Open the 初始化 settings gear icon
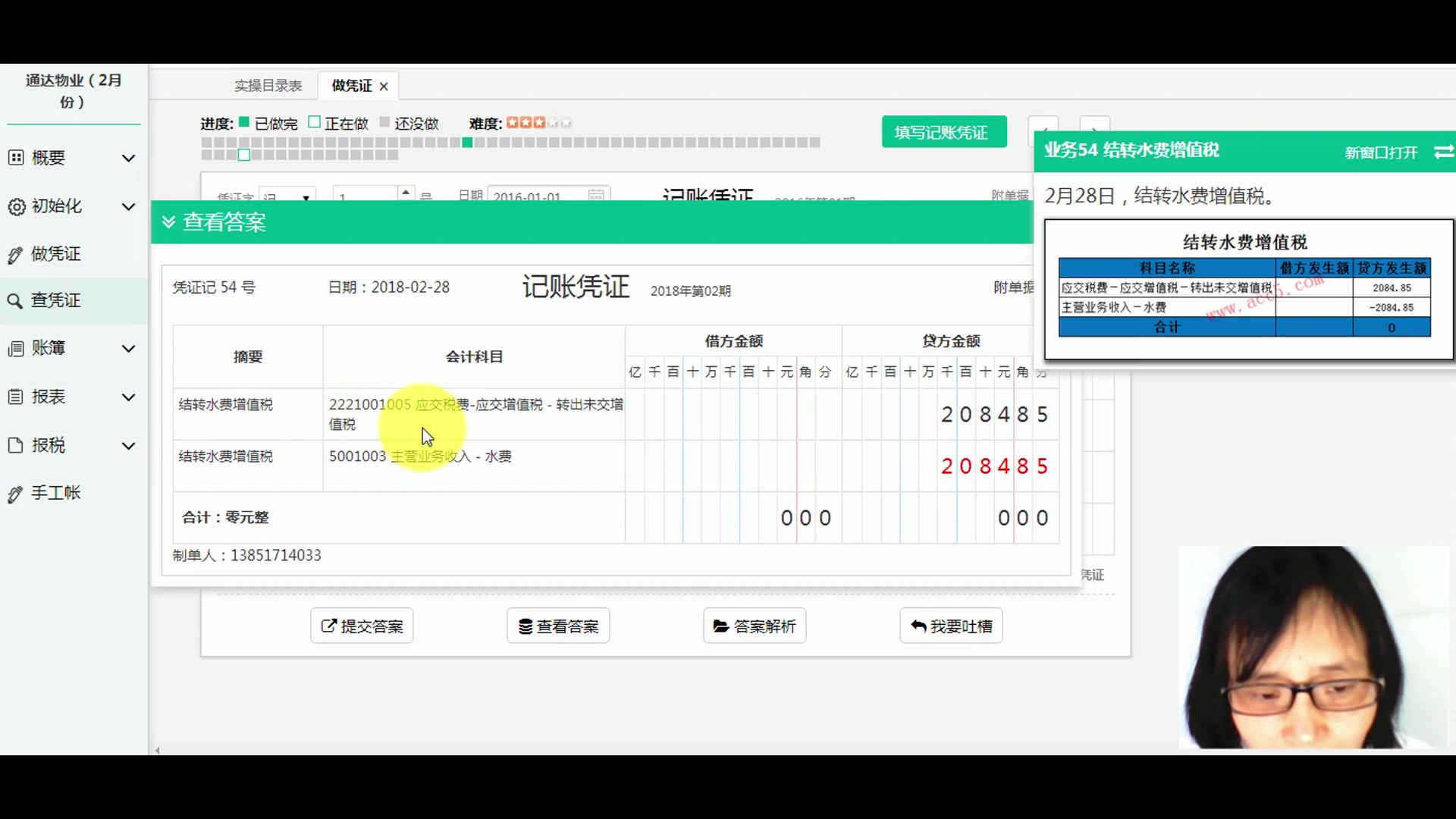This screenshot has width=1456, height=819. [17, 206]
